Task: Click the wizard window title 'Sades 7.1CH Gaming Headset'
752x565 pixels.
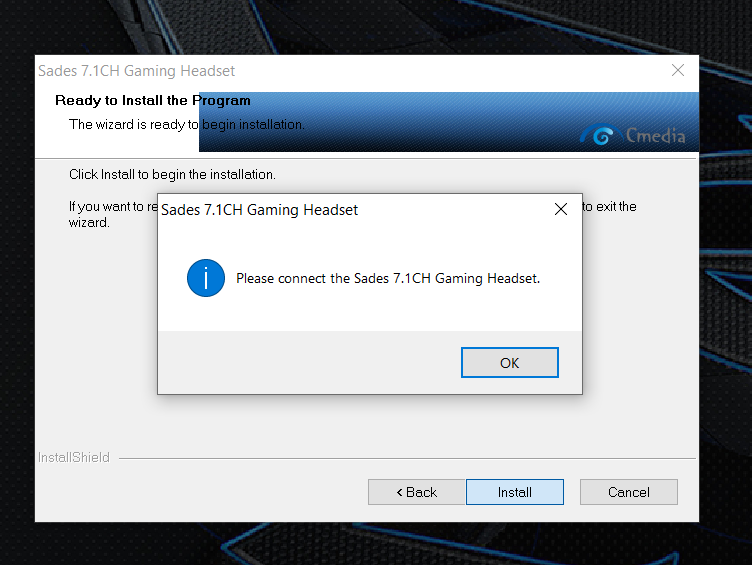Action: (x=137, y=71)
